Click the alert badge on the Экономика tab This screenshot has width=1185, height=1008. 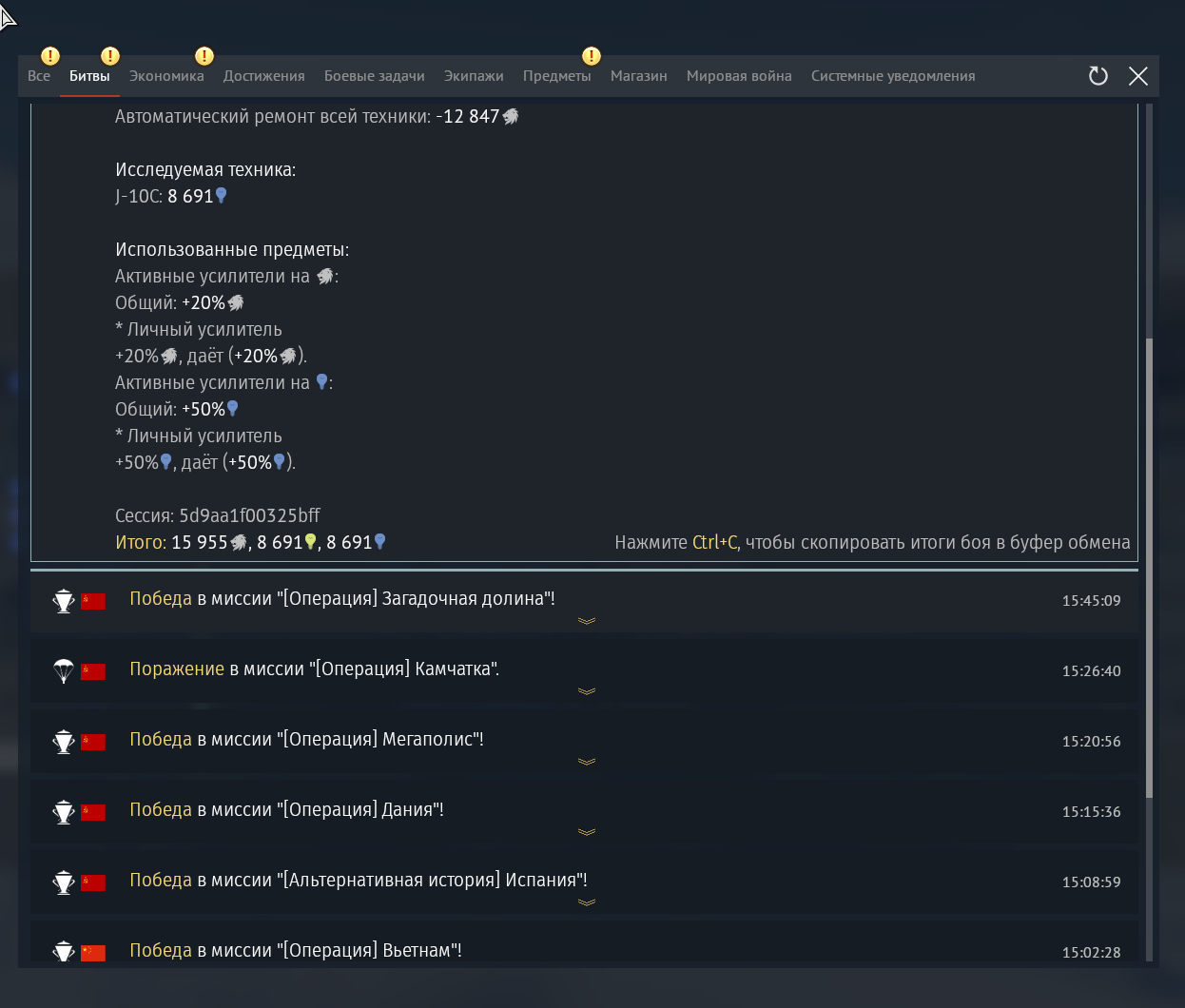pyautogui.click(x=204, y=56)
